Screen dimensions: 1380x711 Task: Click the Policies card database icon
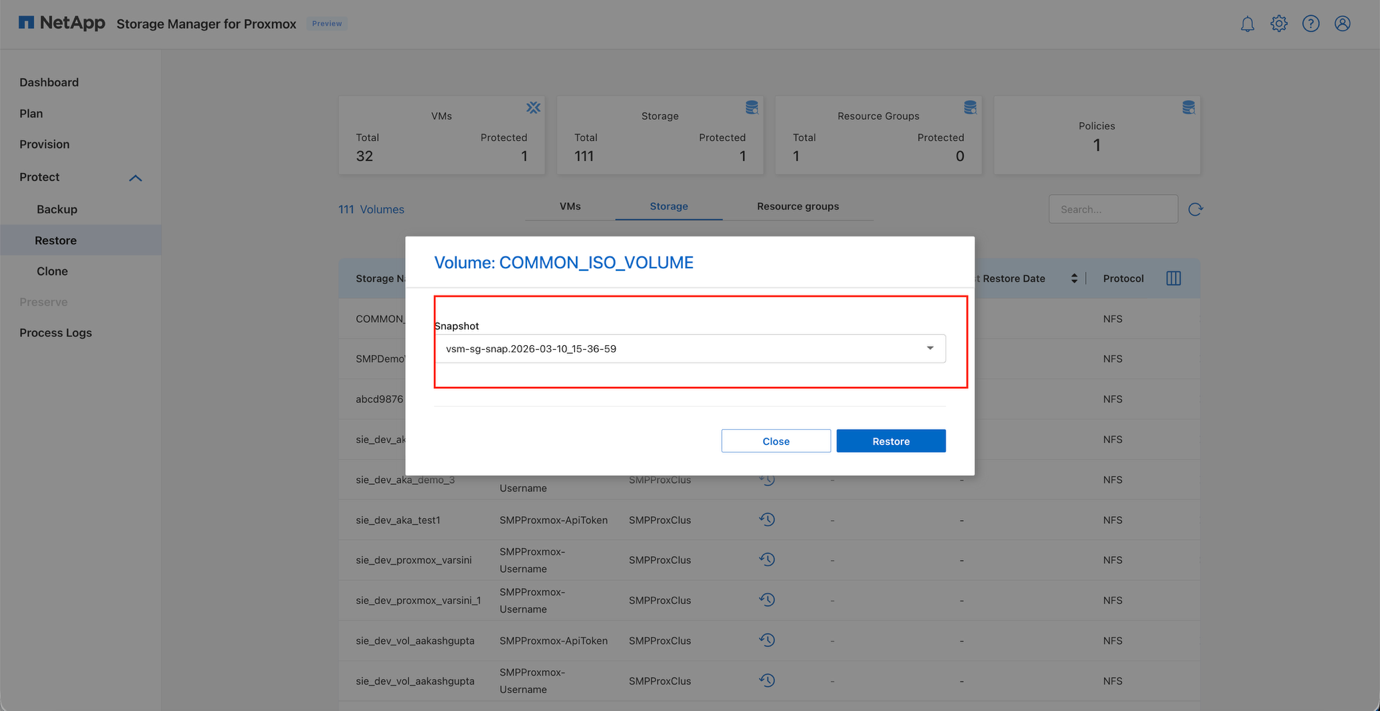1188,108
